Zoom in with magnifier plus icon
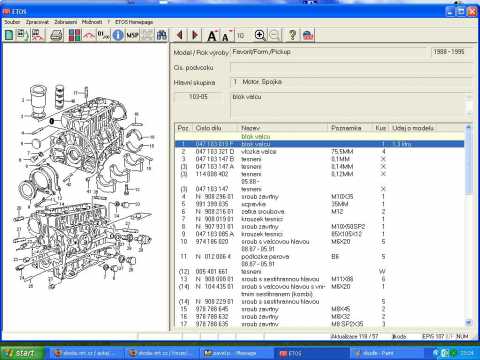The image size is (480, 360). 260,35
